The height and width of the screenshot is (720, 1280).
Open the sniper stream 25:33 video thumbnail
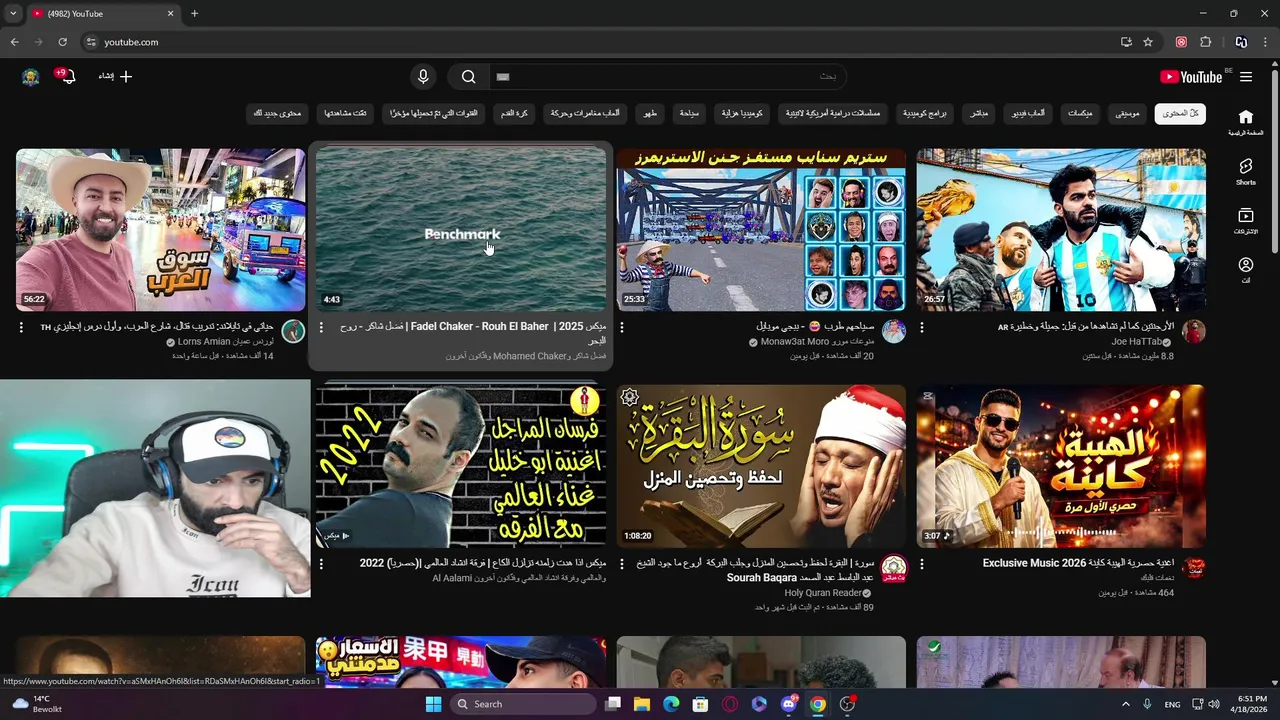coord(761,230)
